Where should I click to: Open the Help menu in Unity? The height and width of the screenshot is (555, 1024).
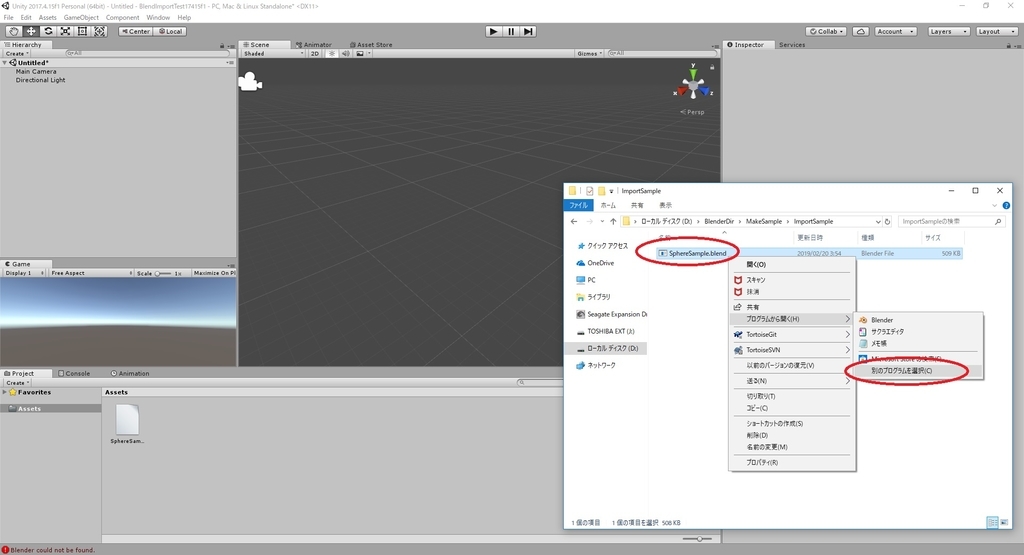click(x=184, y=18)
